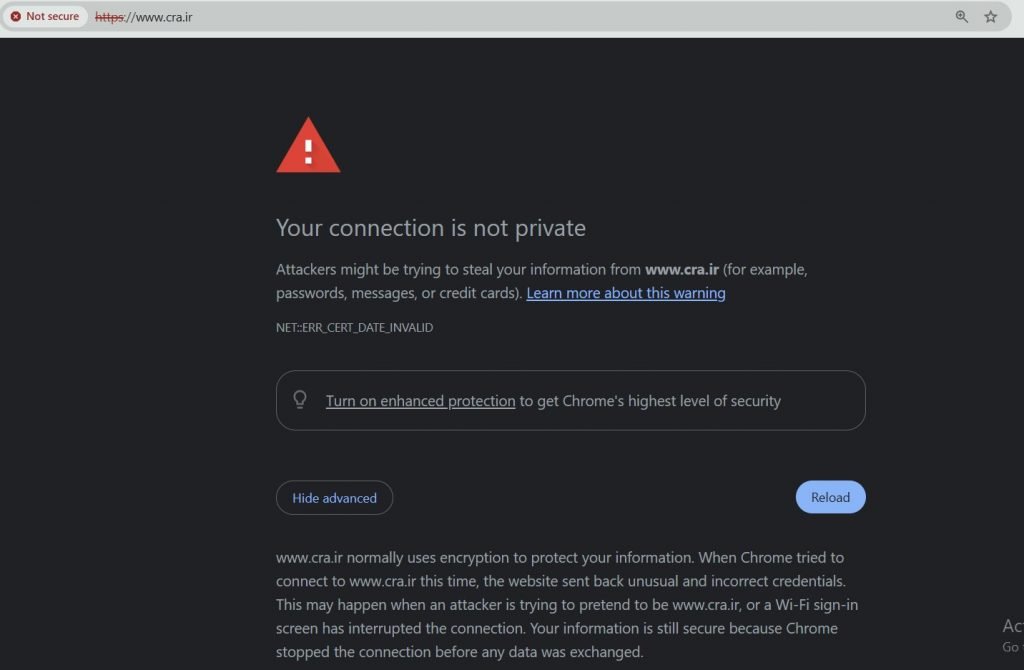
Task: Click the crossed-out https in the URL
Action: click(x=109, y=17)
